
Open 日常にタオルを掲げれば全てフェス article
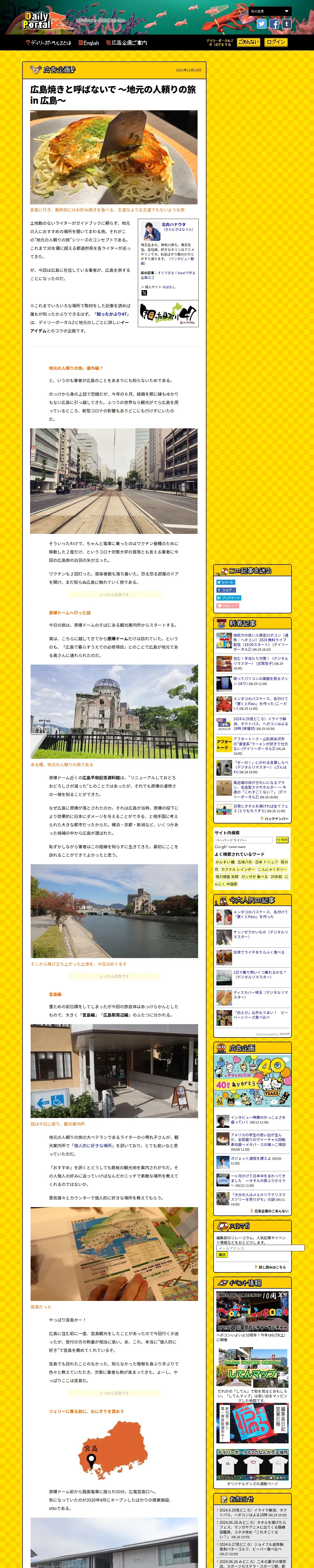261,808
